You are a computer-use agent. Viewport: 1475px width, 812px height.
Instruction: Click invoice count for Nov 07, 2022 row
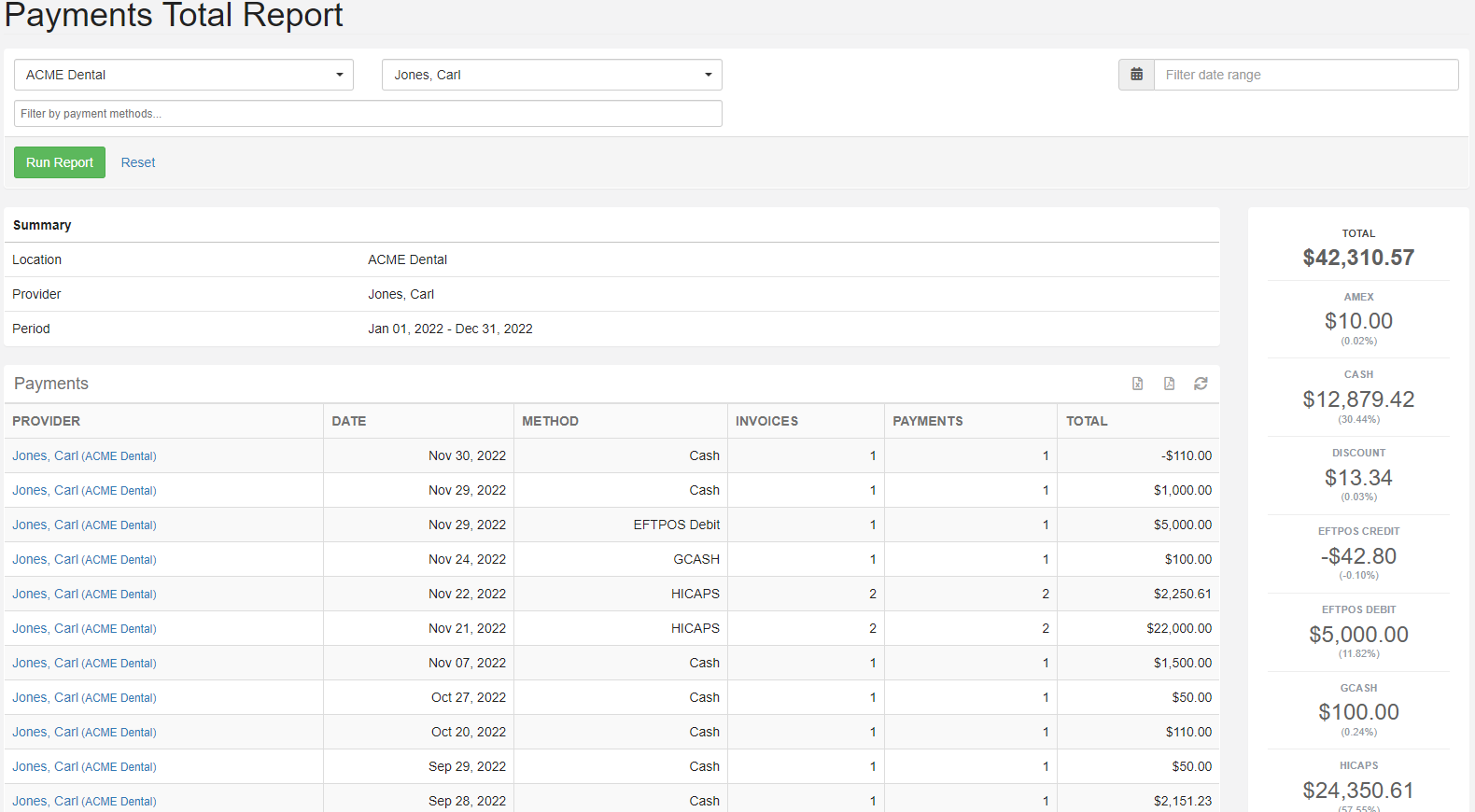tap(872, 663)
